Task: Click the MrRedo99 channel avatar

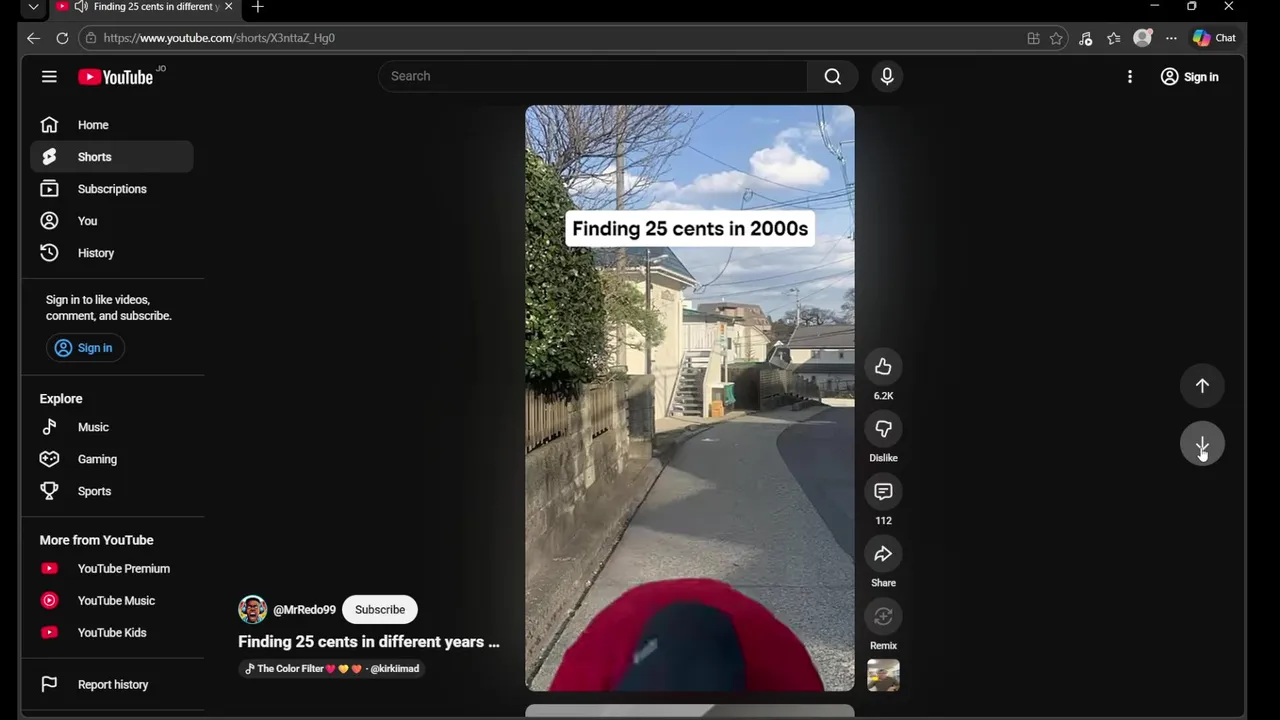Action: point(253,610)
